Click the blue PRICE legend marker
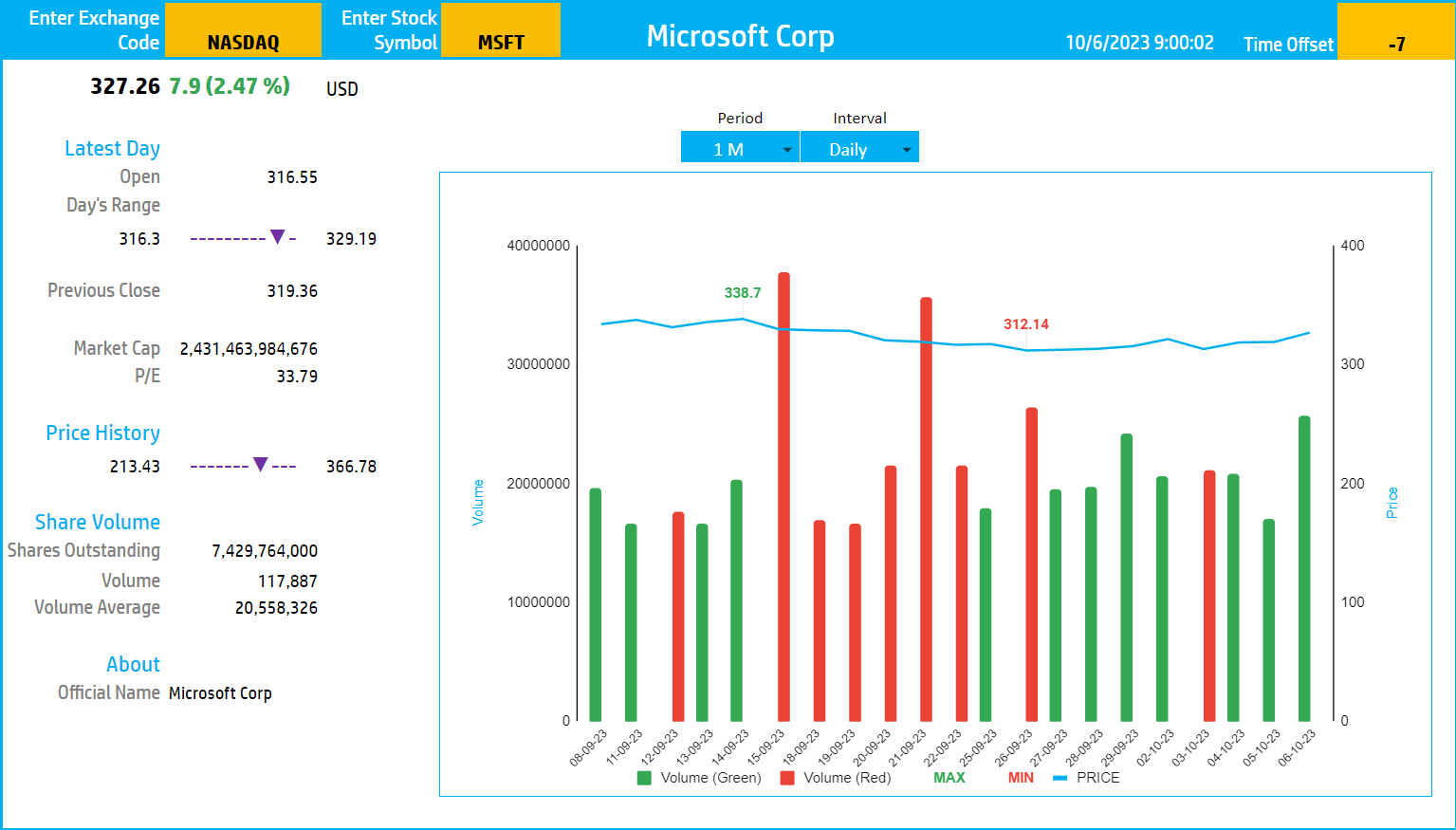This screenshot has height=830, width=1456. [x=1060, y=778]
